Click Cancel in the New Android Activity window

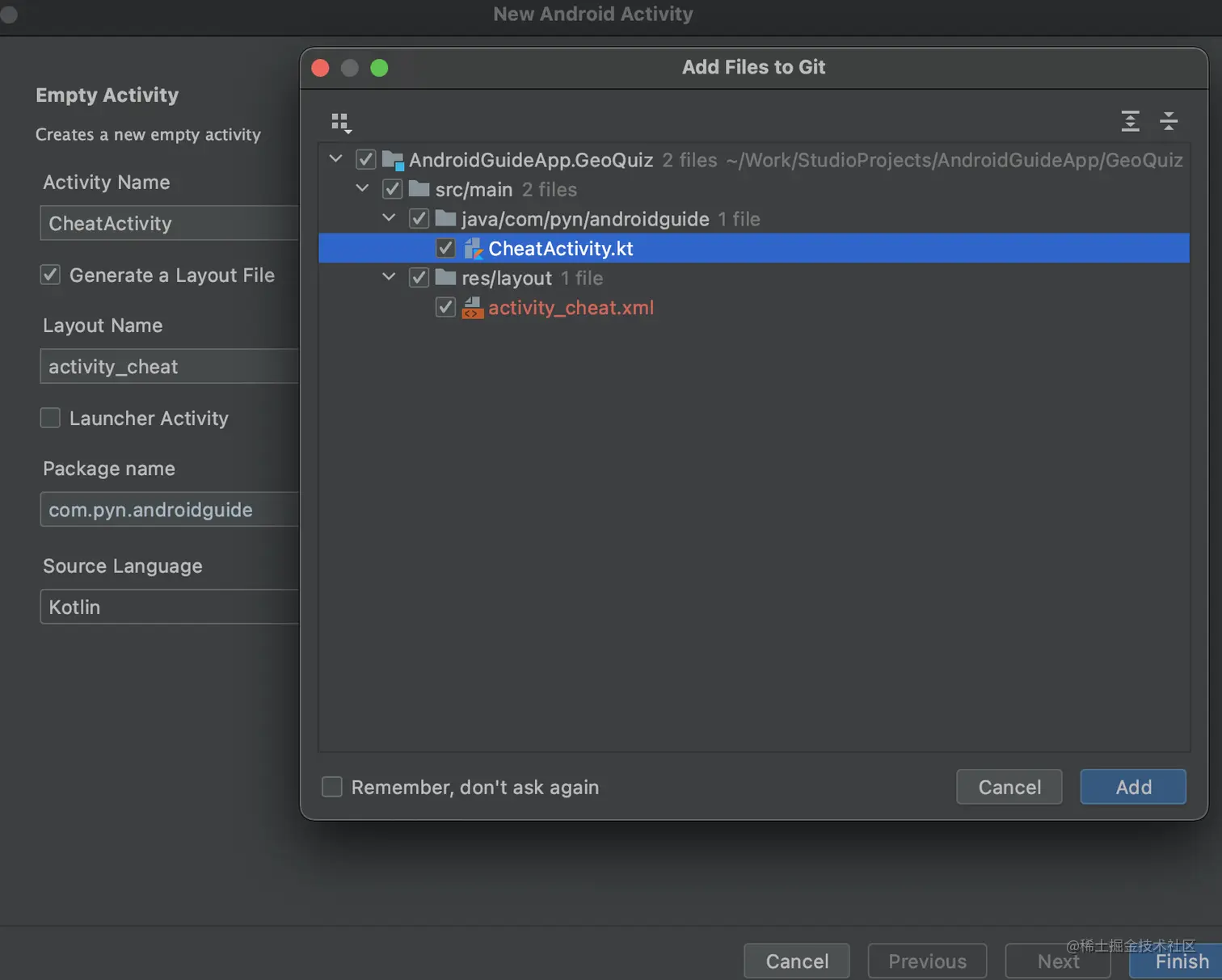[797, 961]
